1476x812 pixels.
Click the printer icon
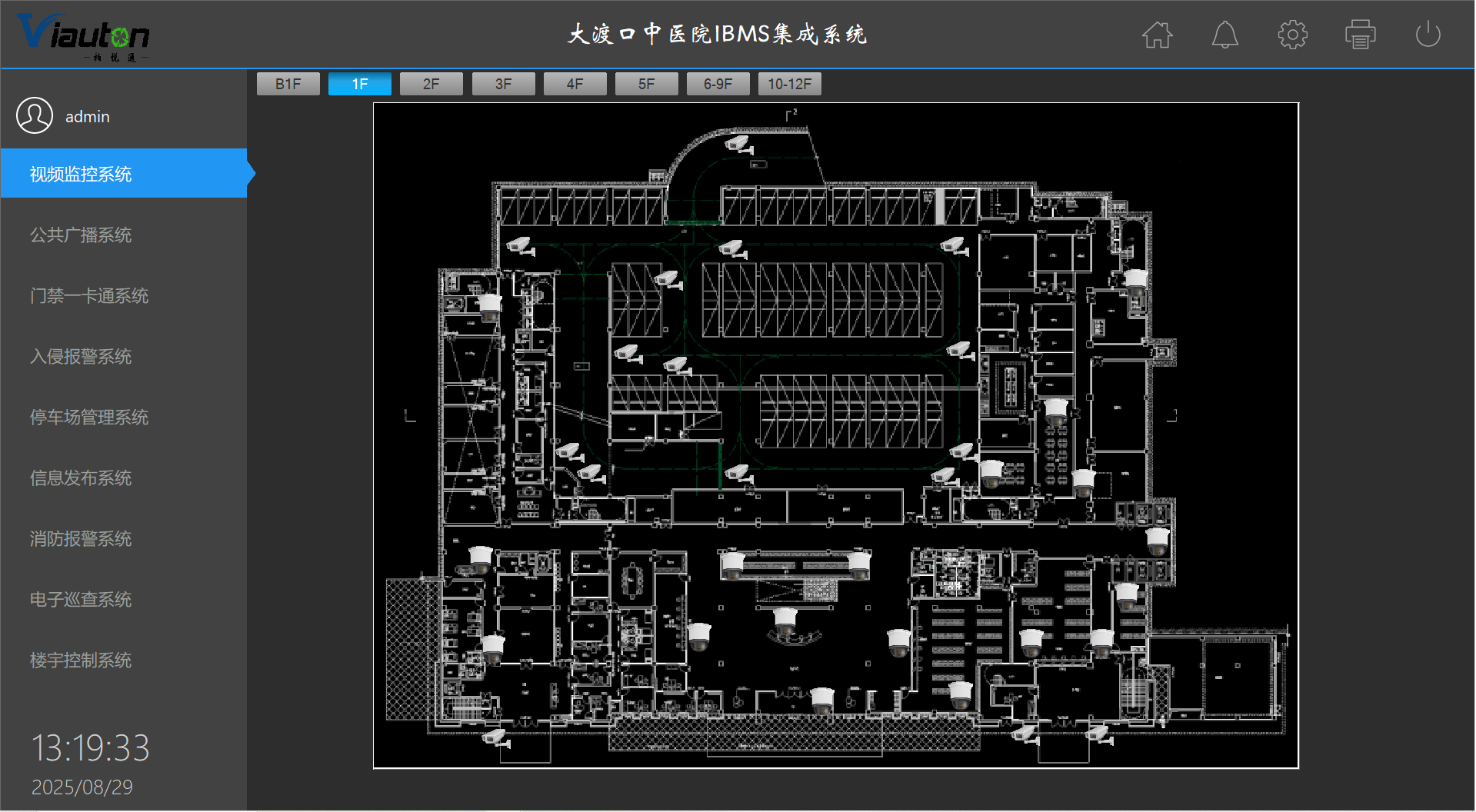1360,35
